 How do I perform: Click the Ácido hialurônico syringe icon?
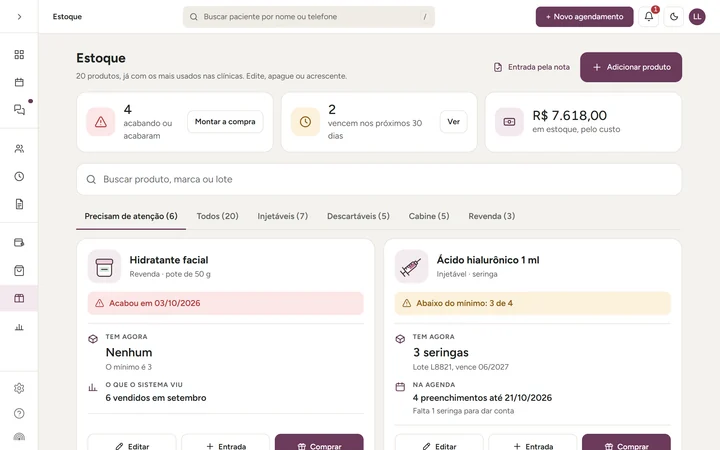[411, 266]
